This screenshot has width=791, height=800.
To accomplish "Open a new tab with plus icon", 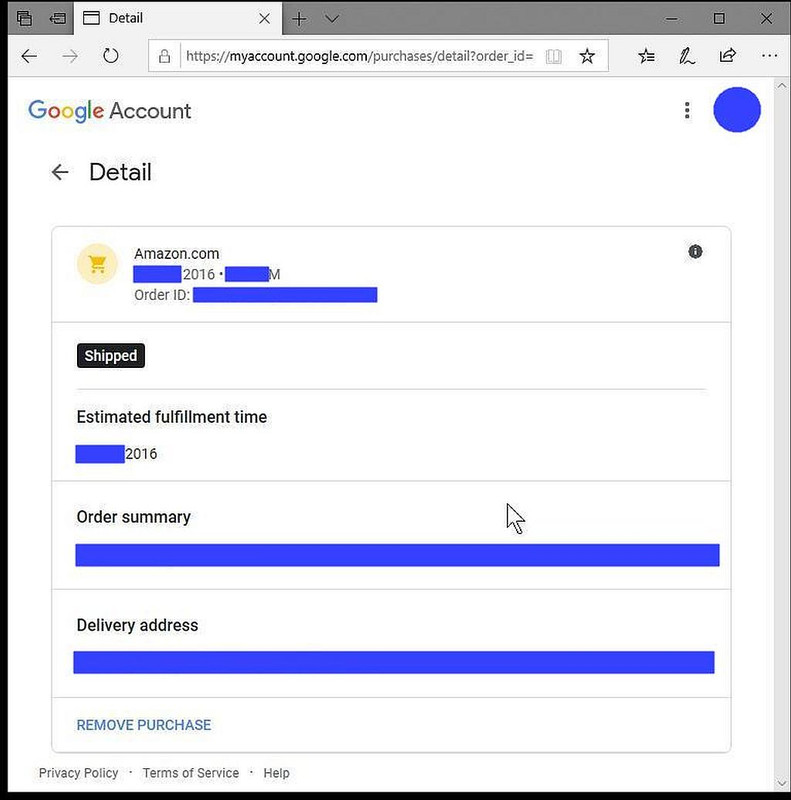I will (x=299, y=19).
